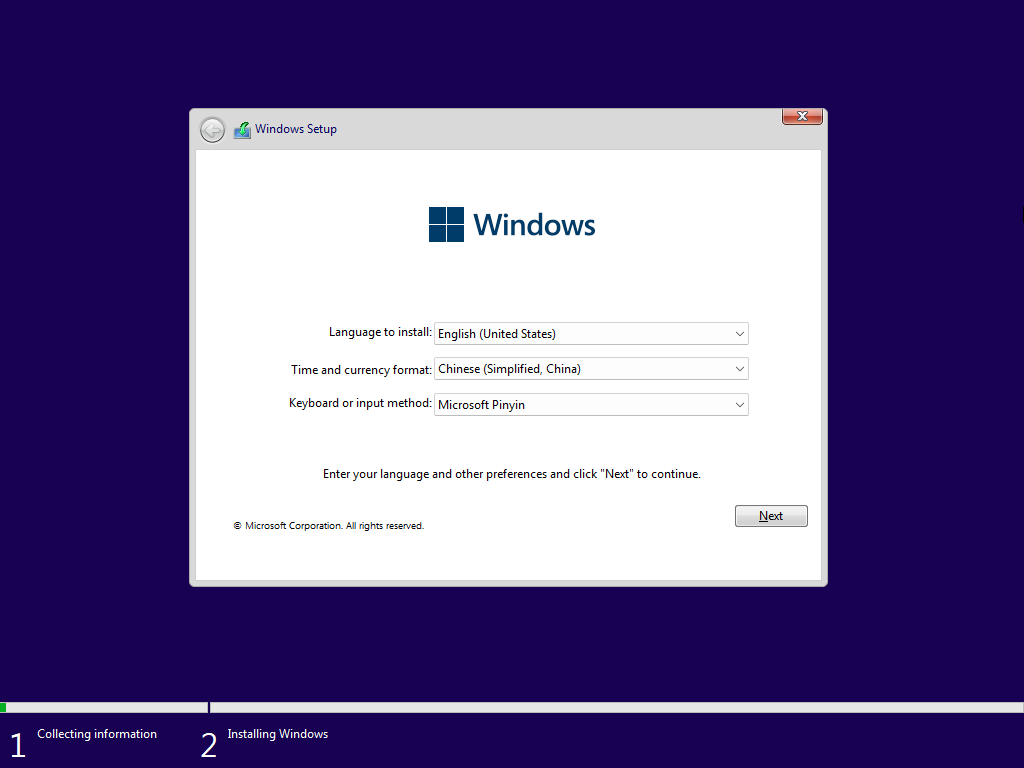Viewport: 1024px width, 768px height.
Task: Click the Chinese (Simplified, China) value text
Action: coord(509,369)
